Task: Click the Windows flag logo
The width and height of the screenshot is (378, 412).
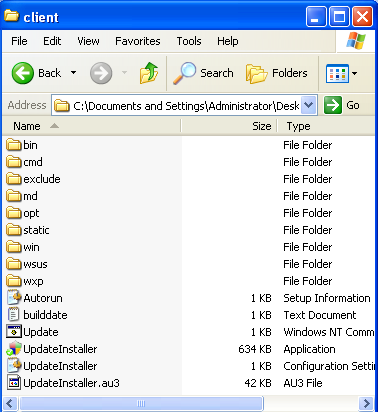Action: coord(356,41)
